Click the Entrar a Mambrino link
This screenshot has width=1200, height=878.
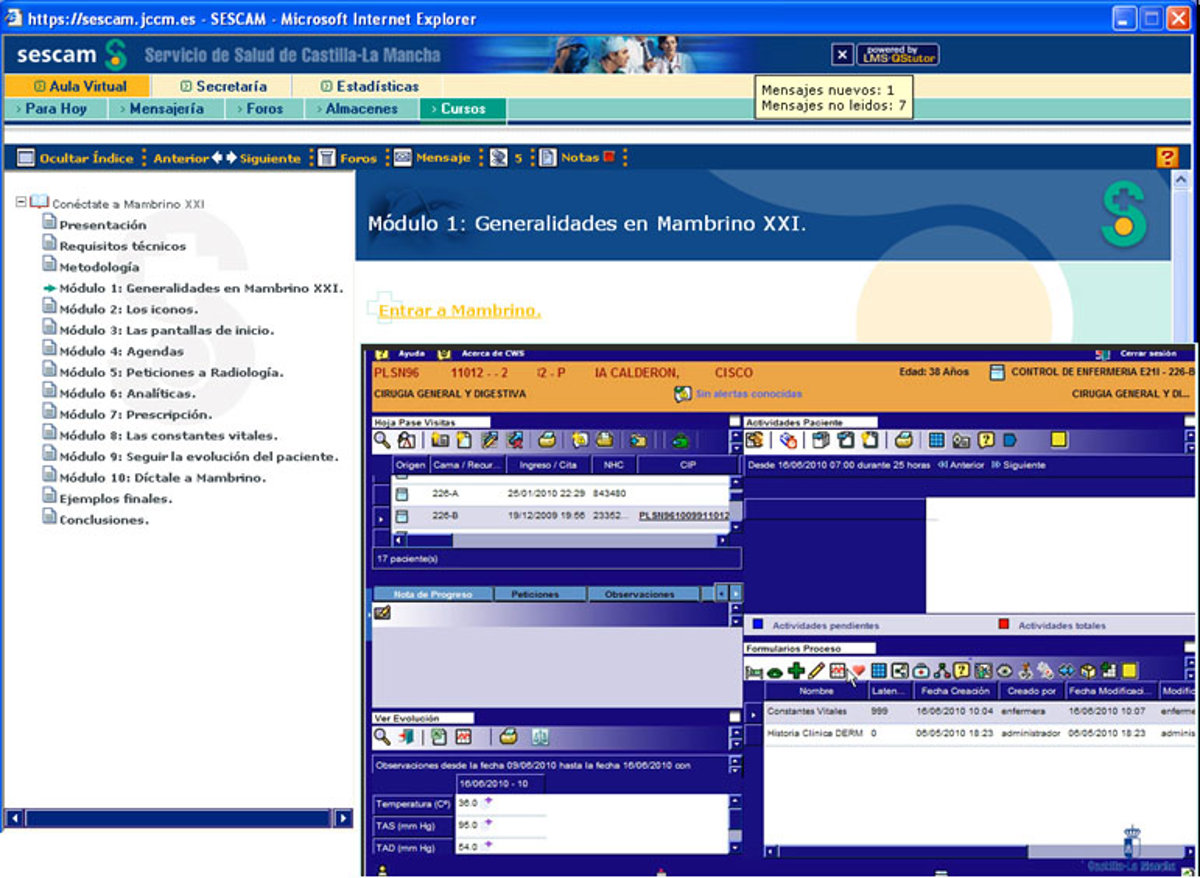tap(459, 311)
